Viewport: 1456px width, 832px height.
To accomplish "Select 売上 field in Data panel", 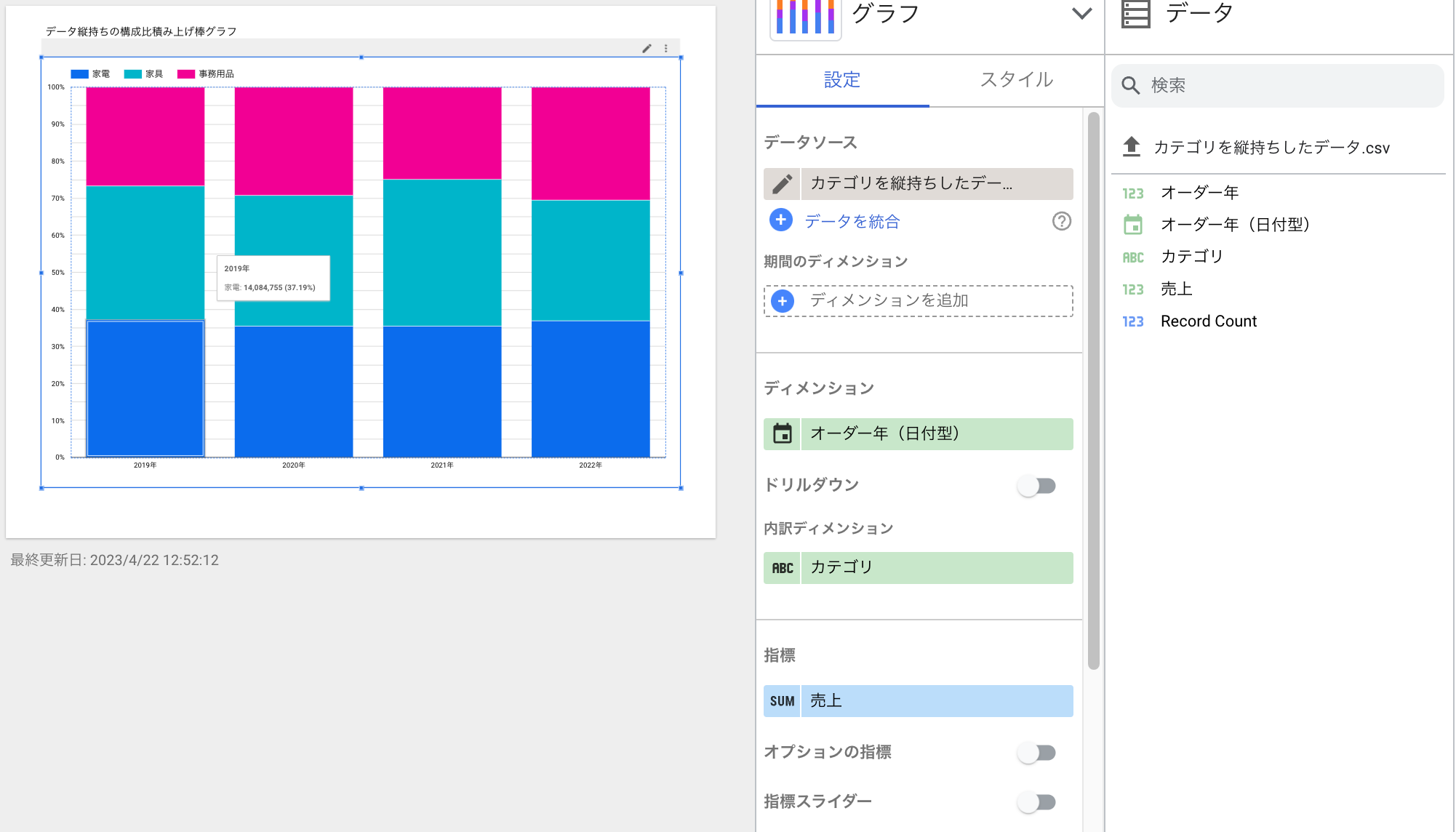I will tap(1176, 289).
